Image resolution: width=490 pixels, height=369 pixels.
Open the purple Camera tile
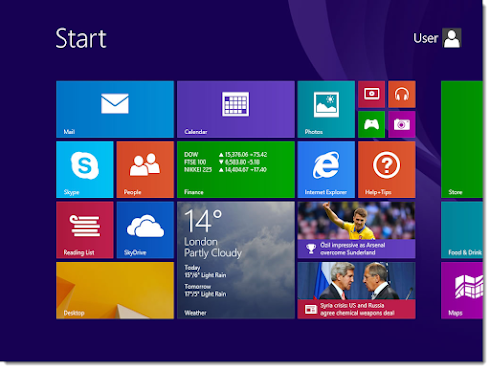point(402,124)
